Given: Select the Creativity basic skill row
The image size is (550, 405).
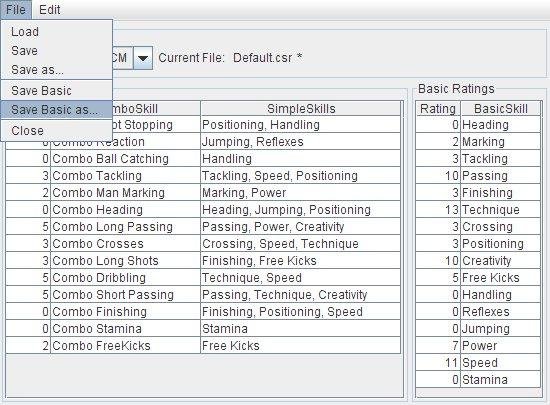Looking at the screenshot, I should point(478,261).
